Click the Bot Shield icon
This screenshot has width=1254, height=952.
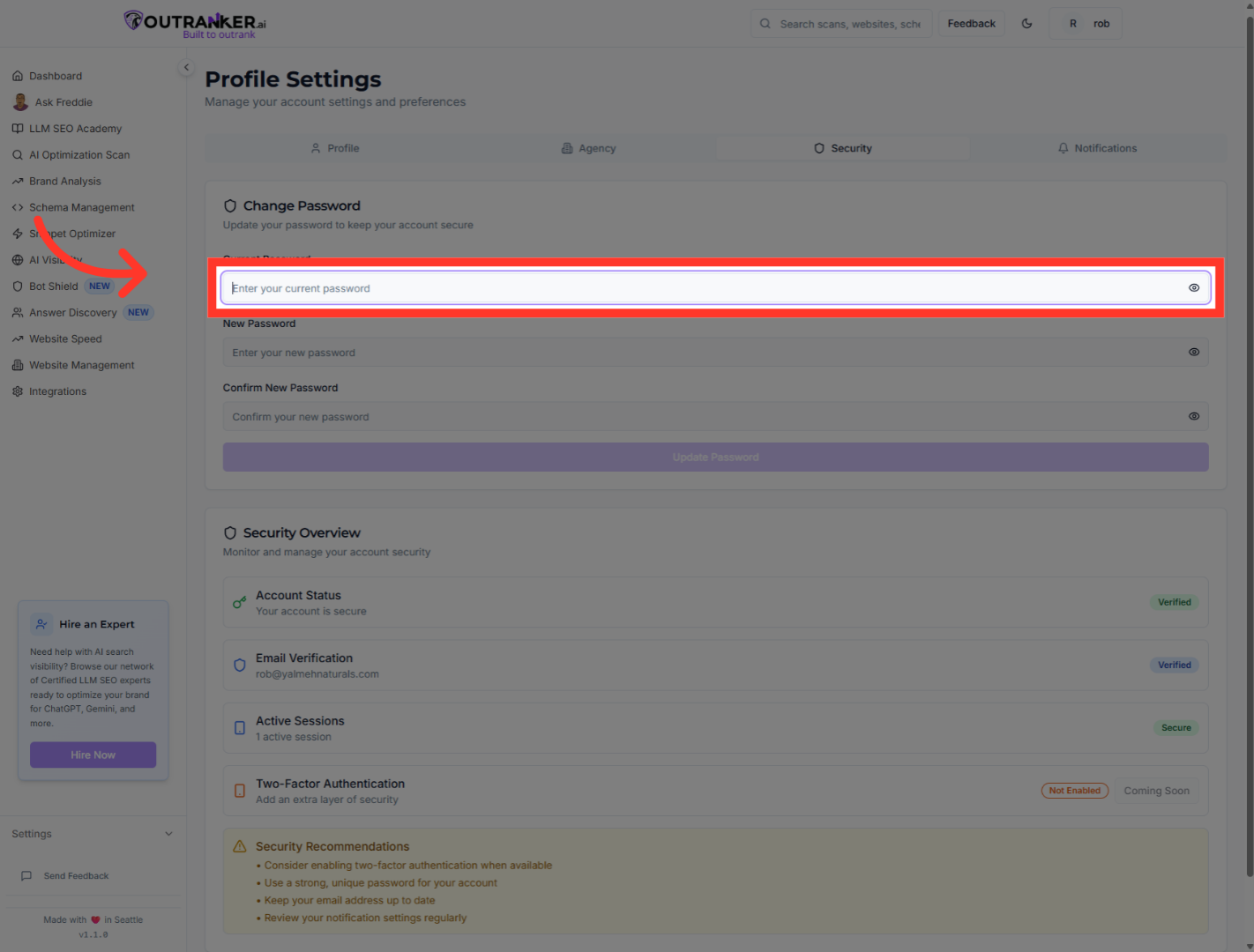click(x=18, y=286)
